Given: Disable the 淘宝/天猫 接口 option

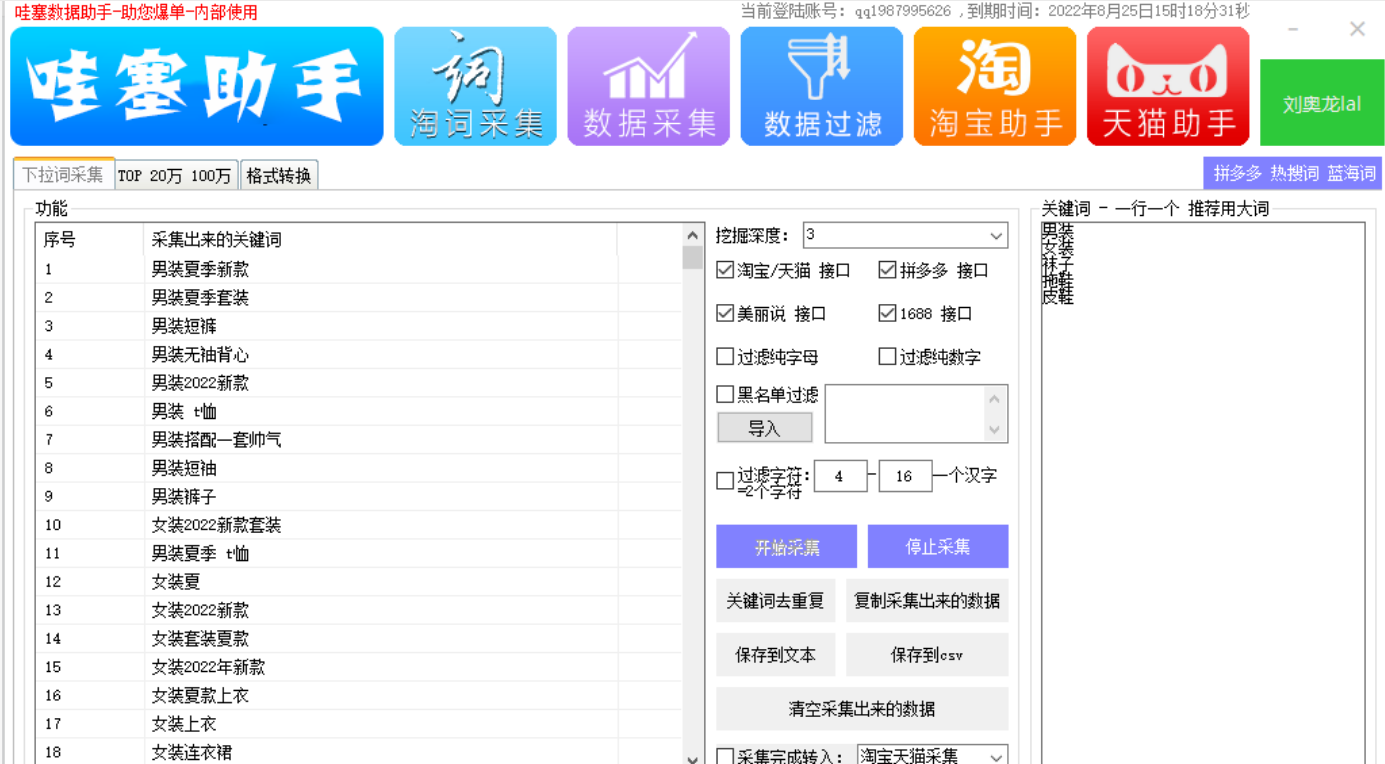Looking at the screenshot, I should pyautogui.click(x=725, y=269).
